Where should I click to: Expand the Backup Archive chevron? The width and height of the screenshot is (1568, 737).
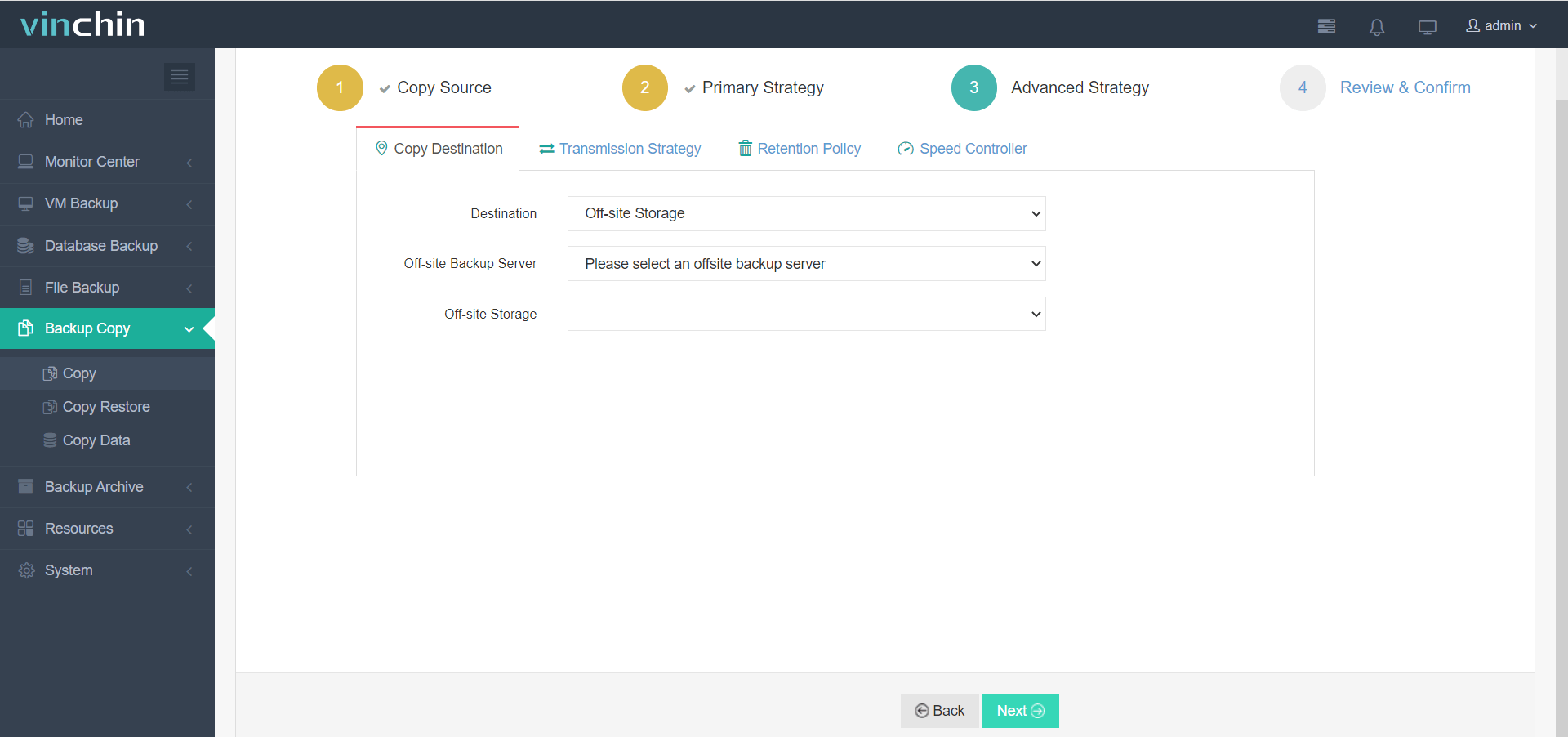coord(189,488)
